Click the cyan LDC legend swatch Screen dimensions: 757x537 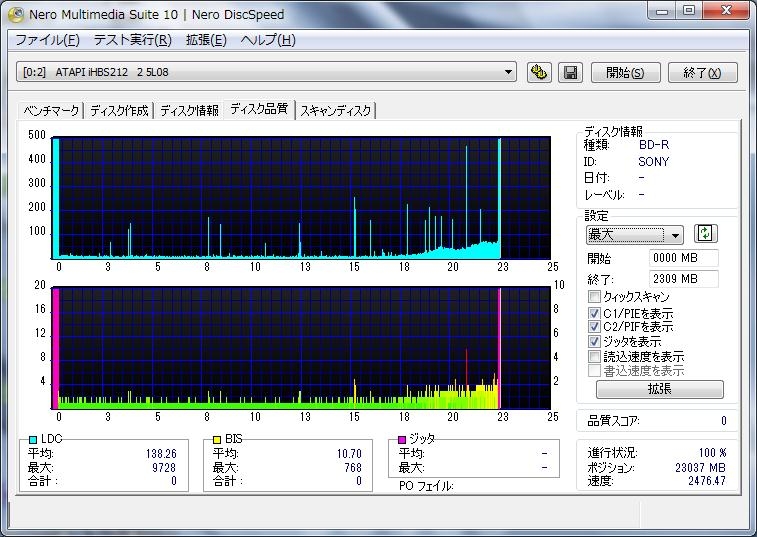tap(33, 439)
